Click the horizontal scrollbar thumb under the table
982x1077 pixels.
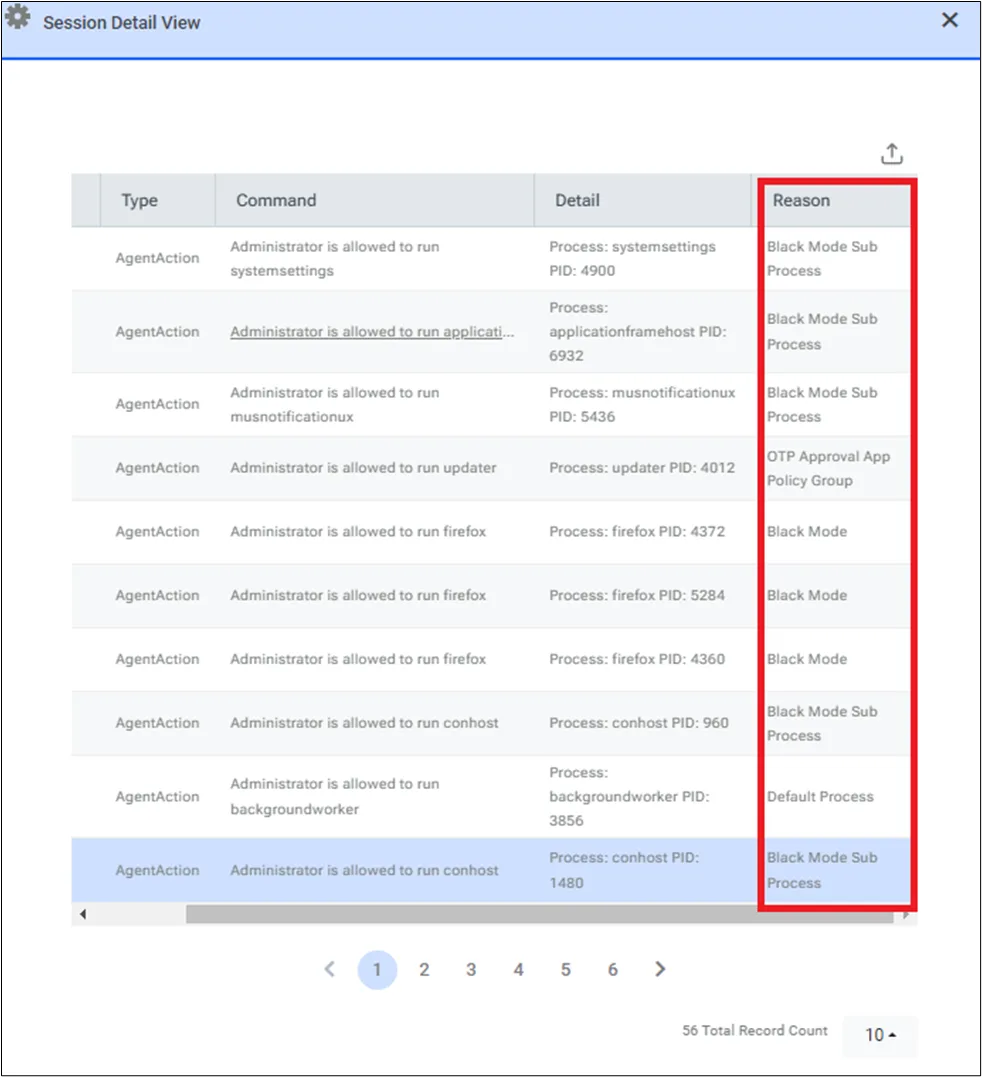(x=539, y=914)
